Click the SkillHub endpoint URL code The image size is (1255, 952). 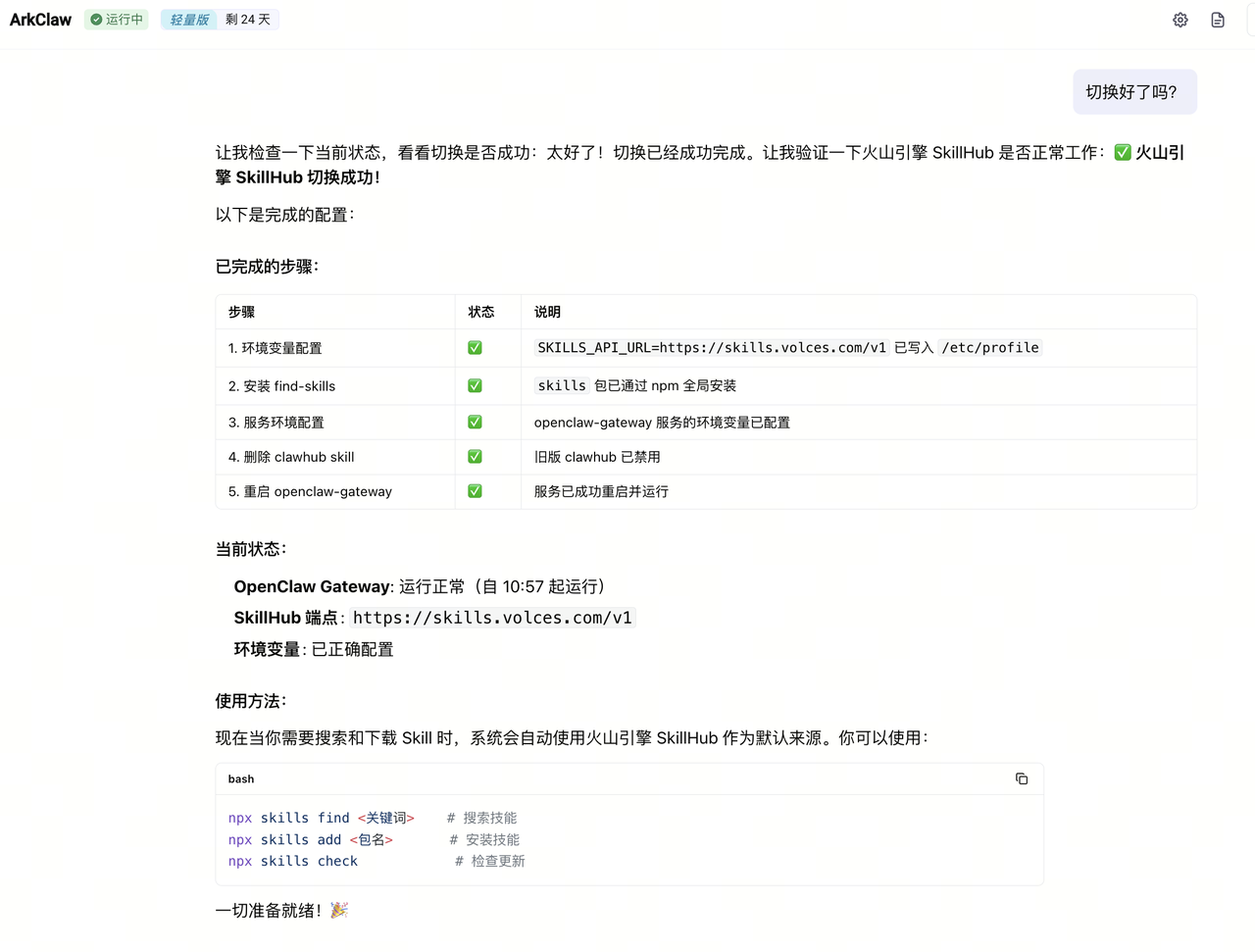pyautogui.click(x=492, y=618)
